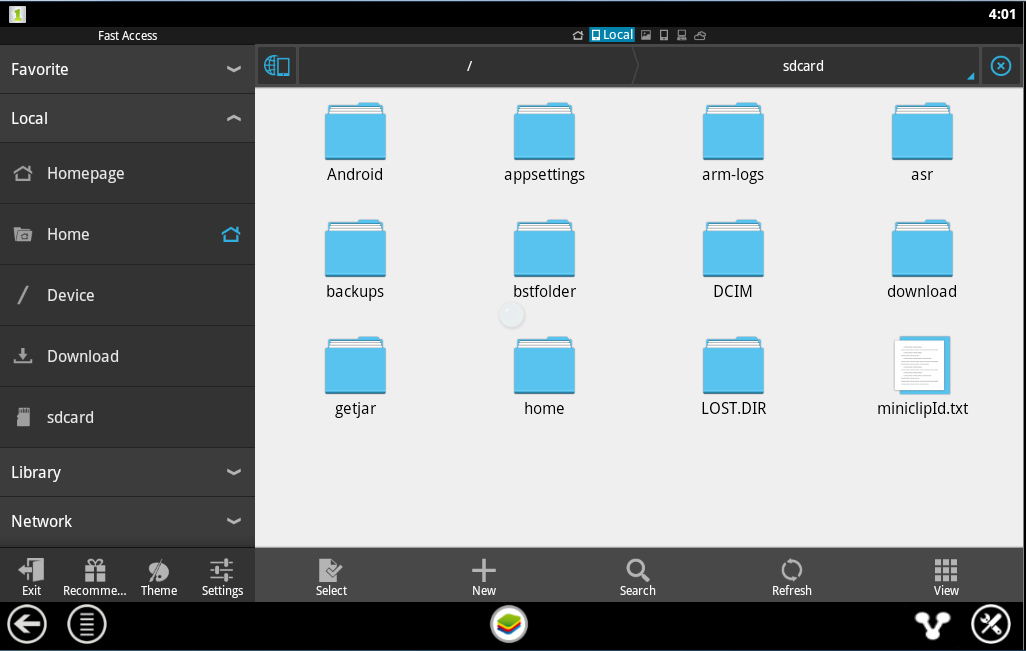Tap the share branch icon at bottom

click(932, 625)
